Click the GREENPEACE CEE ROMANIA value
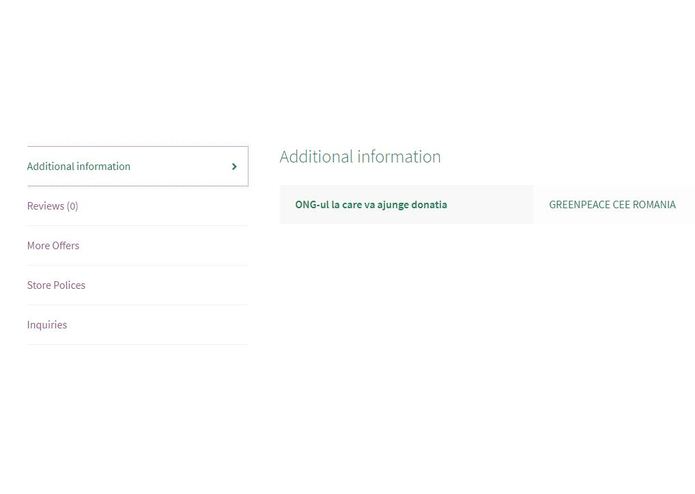 pos(612,205)
